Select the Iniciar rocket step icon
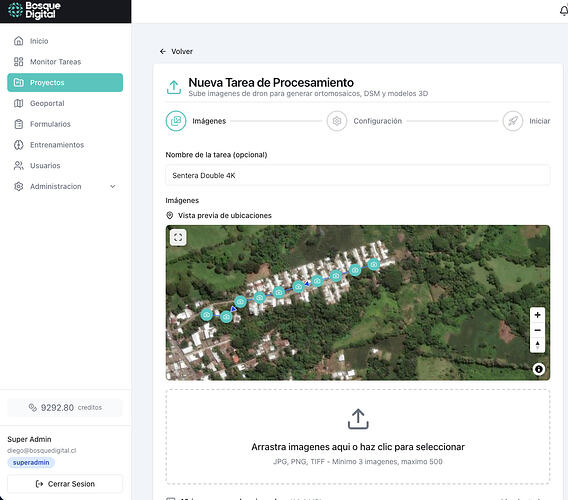Viewport: 568px width, 500px height. tap(513, 121)
